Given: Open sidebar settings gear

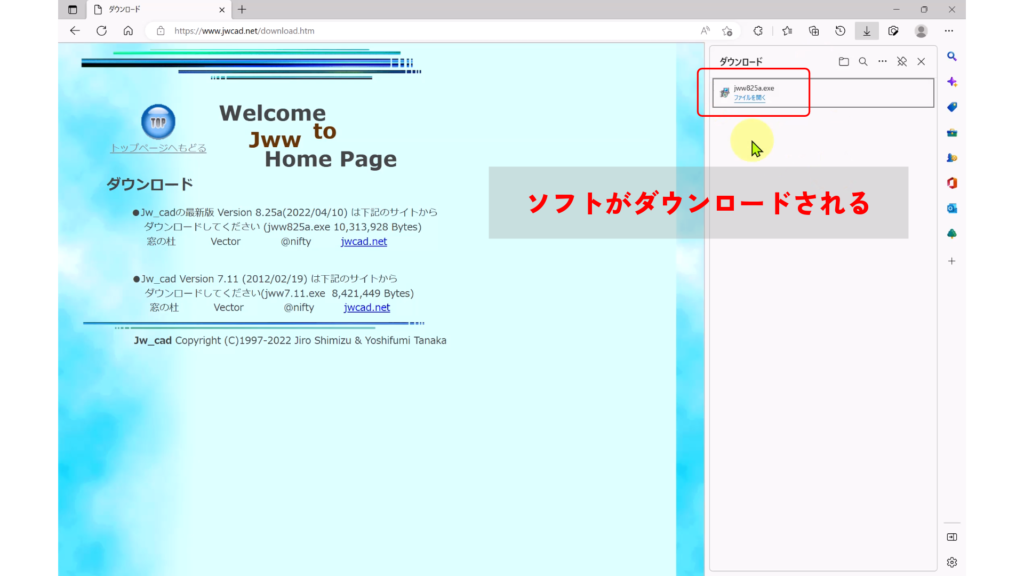Looking at the screenshot, I should click(x=952, y=562).
